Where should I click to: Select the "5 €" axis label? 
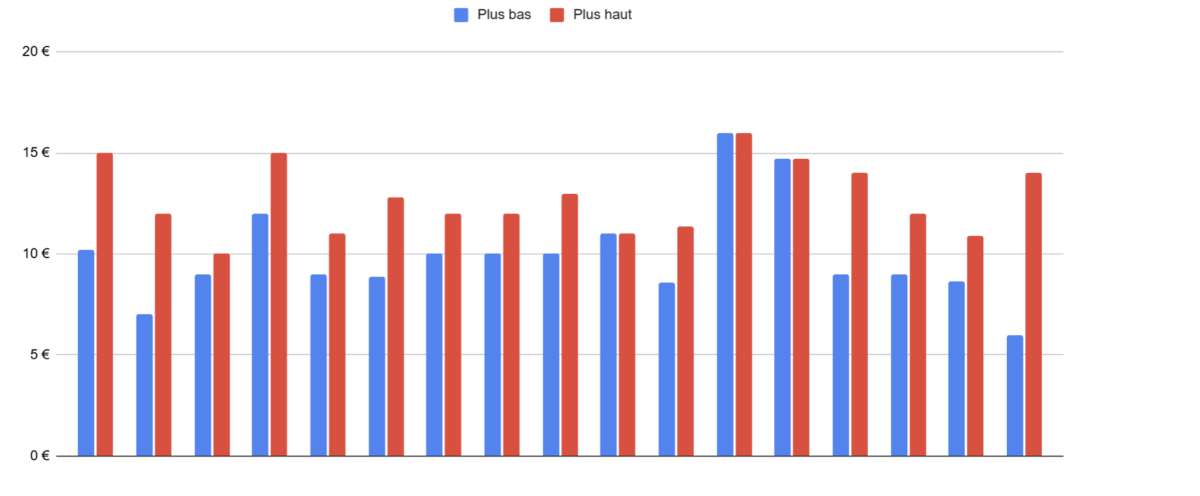(x=39, y=355)
